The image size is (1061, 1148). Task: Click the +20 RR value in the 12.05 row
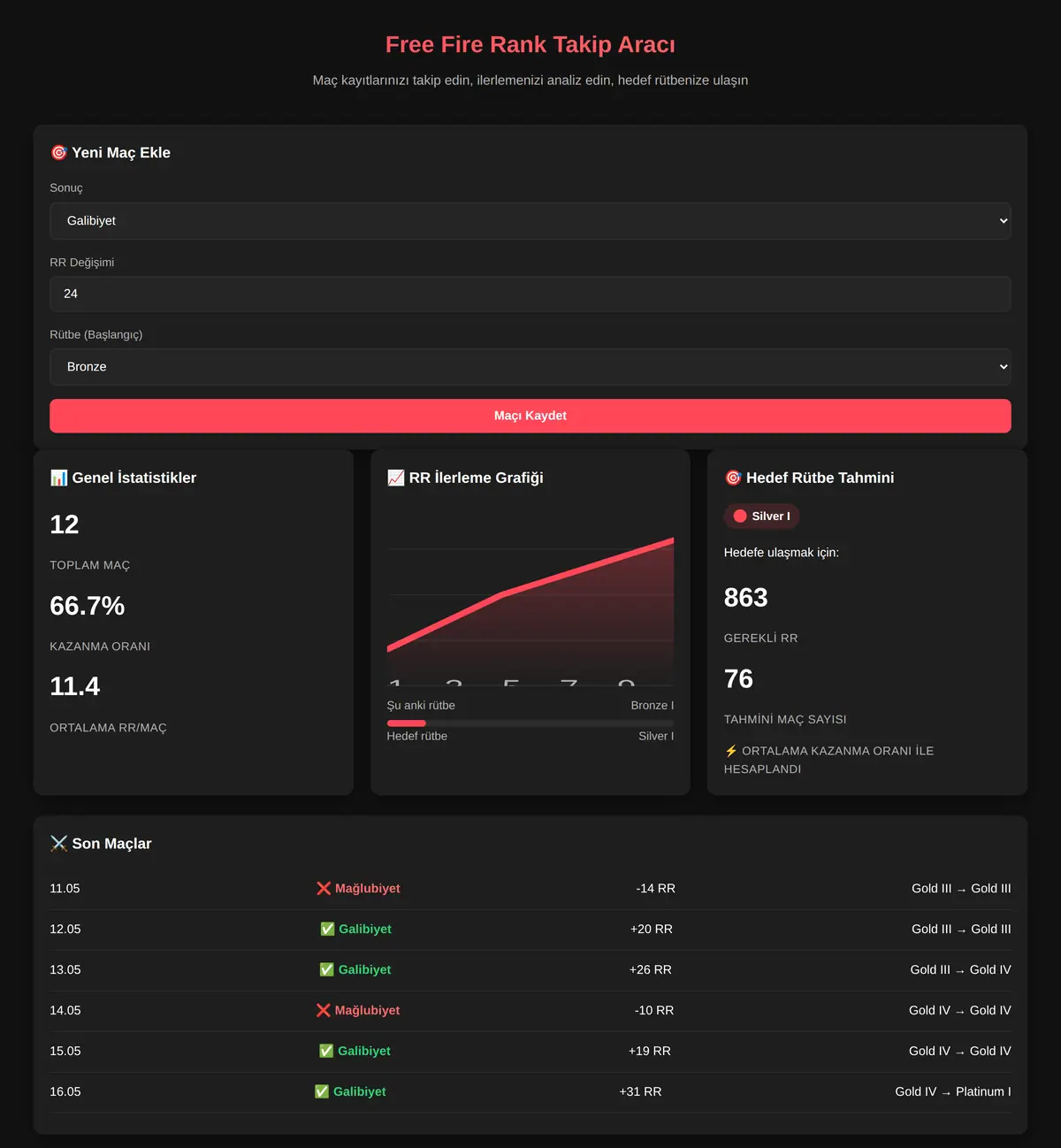pyautogui.click(x=652, y=929)
